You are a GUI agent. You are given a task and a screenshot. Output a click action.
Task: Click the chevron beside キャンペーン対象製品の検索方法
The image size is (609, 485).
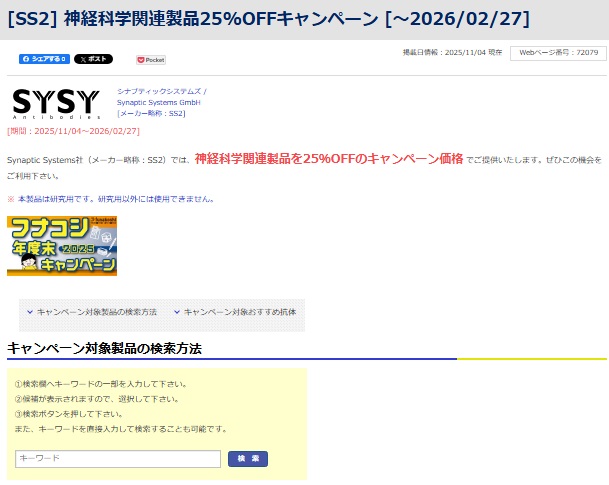coord(30,312)
